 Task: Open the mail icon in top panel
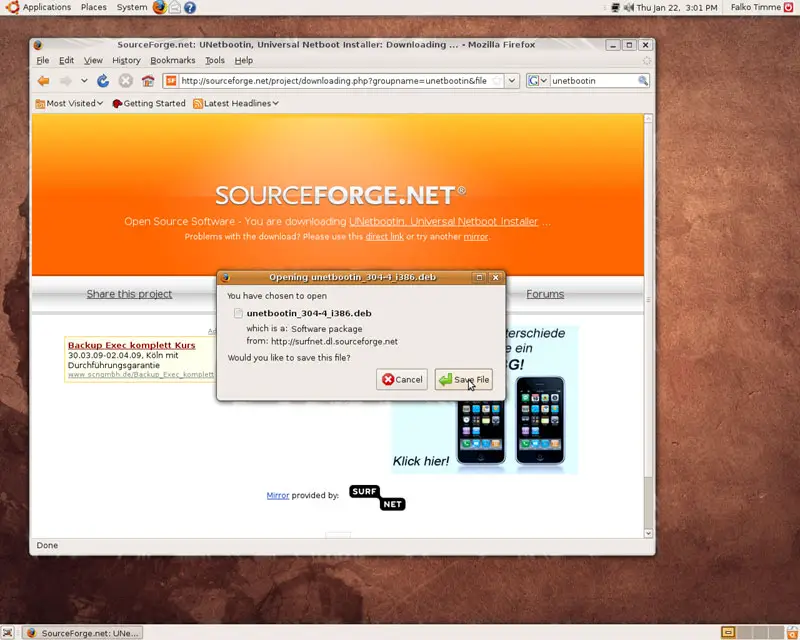click(x=174, y=7)
